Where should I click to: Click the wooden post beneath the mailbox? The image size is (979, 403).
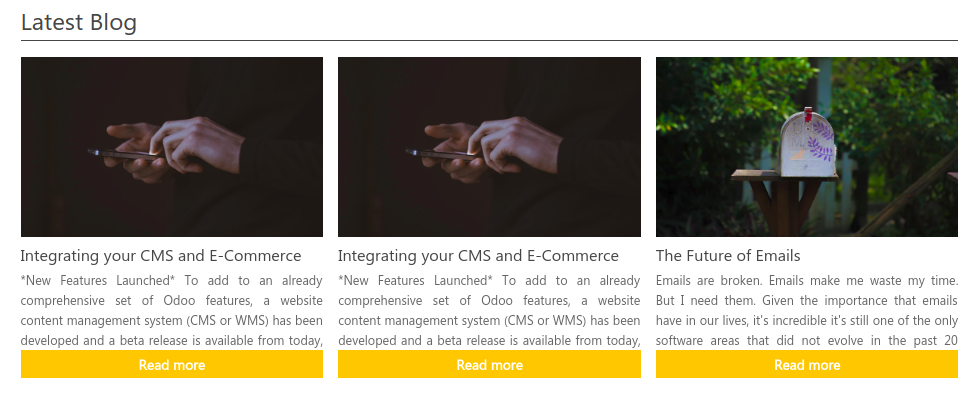point(785,208)
